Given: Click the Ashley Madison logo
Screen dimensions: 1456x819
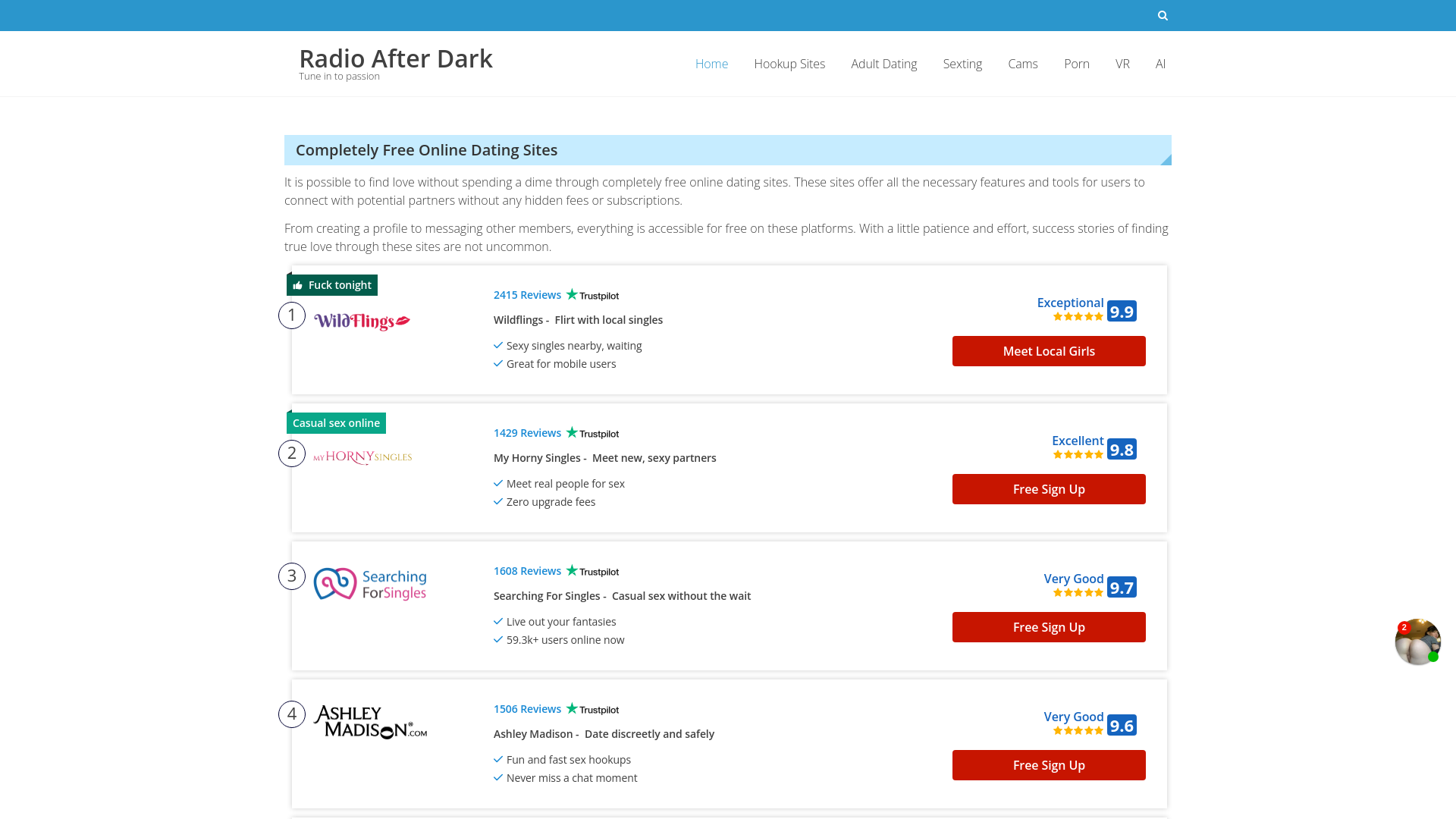Looking at the screenshot, I should click(x=370, y=722).
